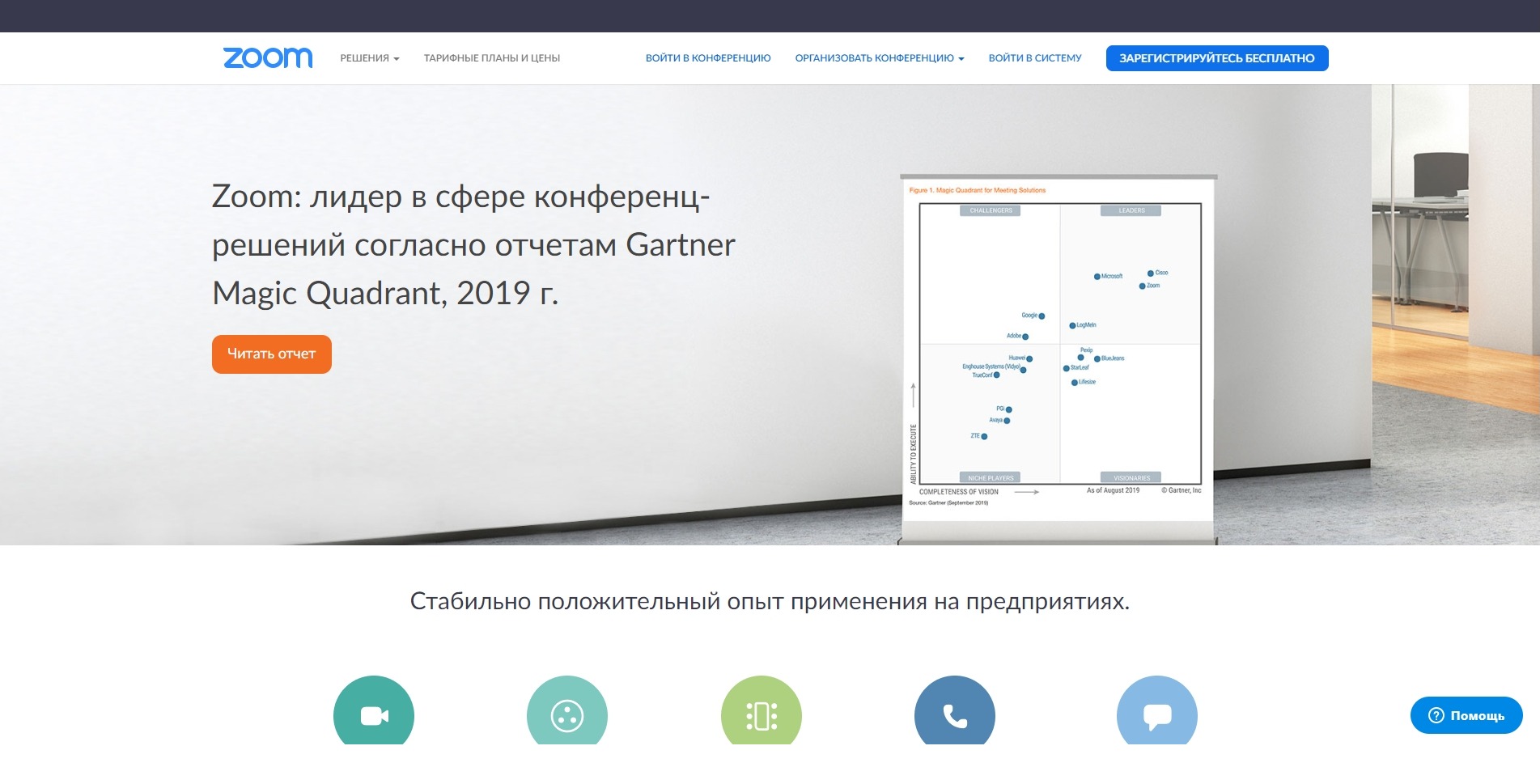Open ТАРИФНЫЕ ПЛАНЫ И ЦЕНЫ page
1540x784 pixels.
[492, 58]
